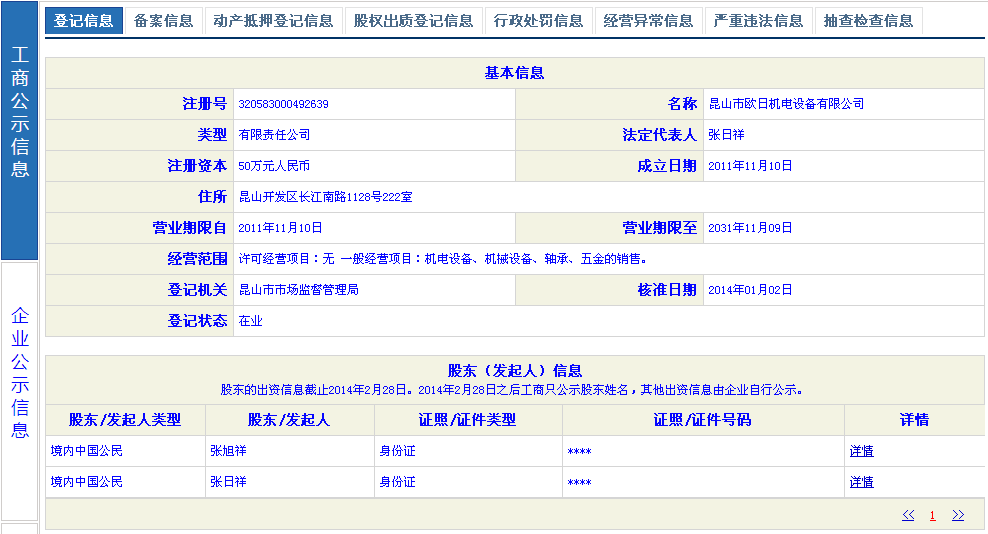Click the 股东/发起人类型 column header

[x=125, y=420]
